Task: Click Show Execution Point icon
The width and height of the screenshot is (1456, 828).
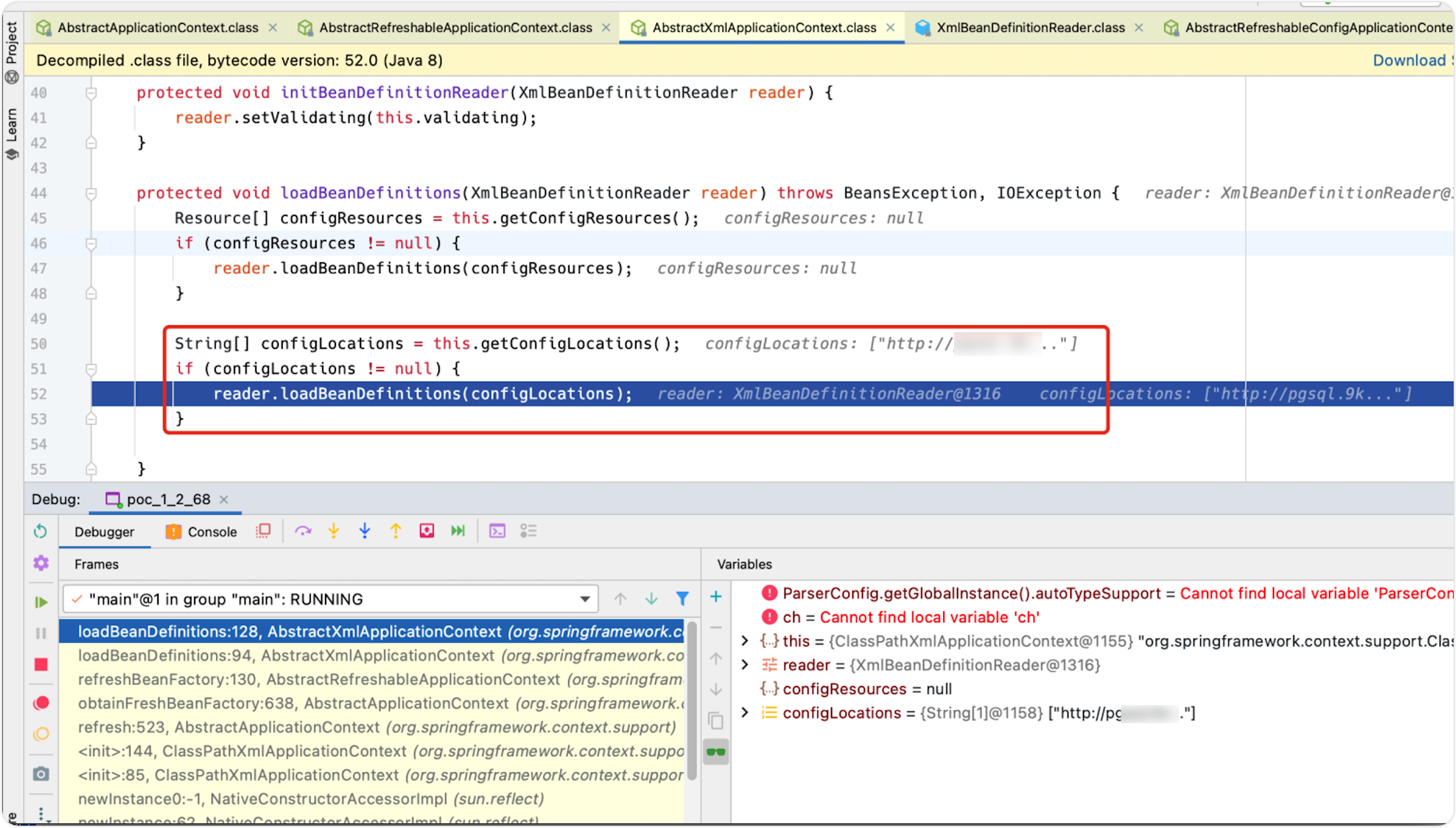Action: tap(263, 531)
